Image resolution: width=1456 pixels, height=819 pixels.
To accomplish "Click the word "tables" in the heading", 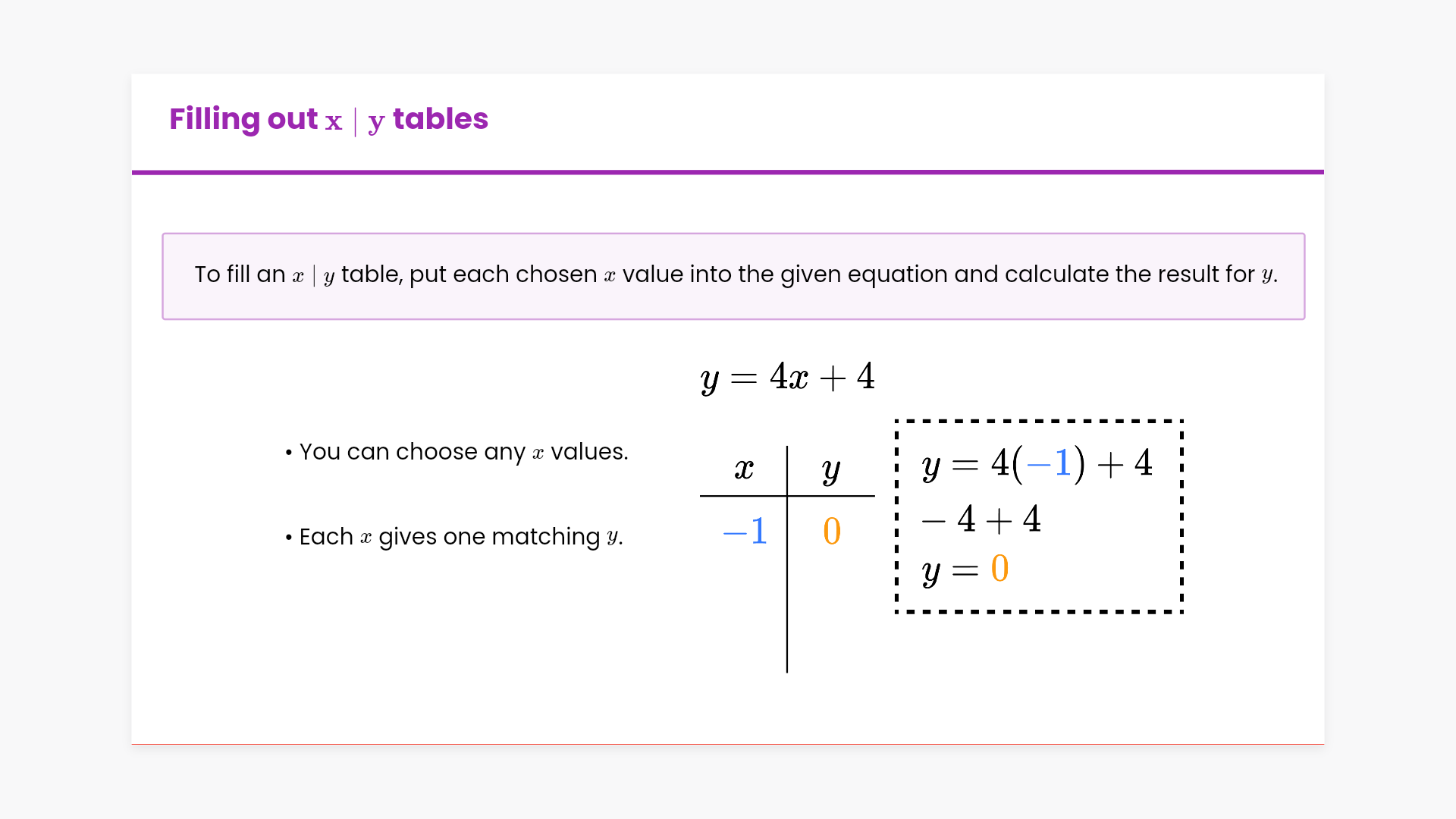I will point(441,119).
